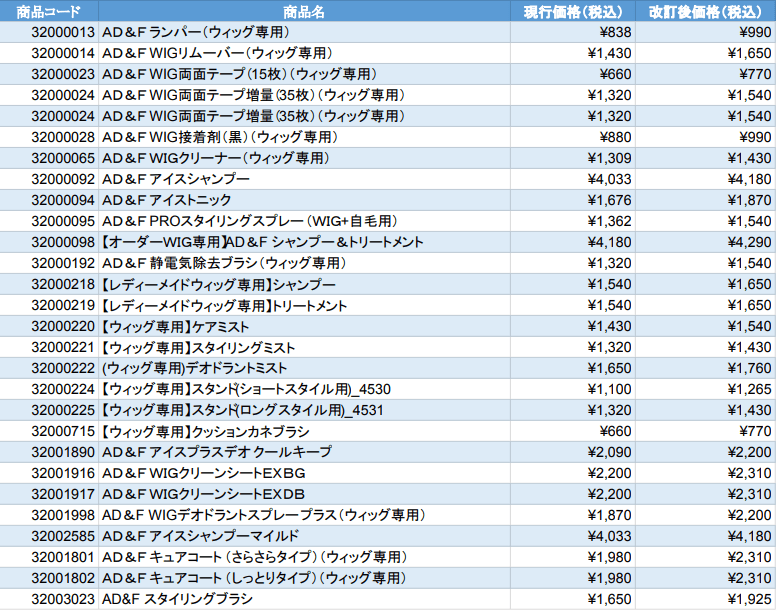Select product code 32000014

click(49, 53)
